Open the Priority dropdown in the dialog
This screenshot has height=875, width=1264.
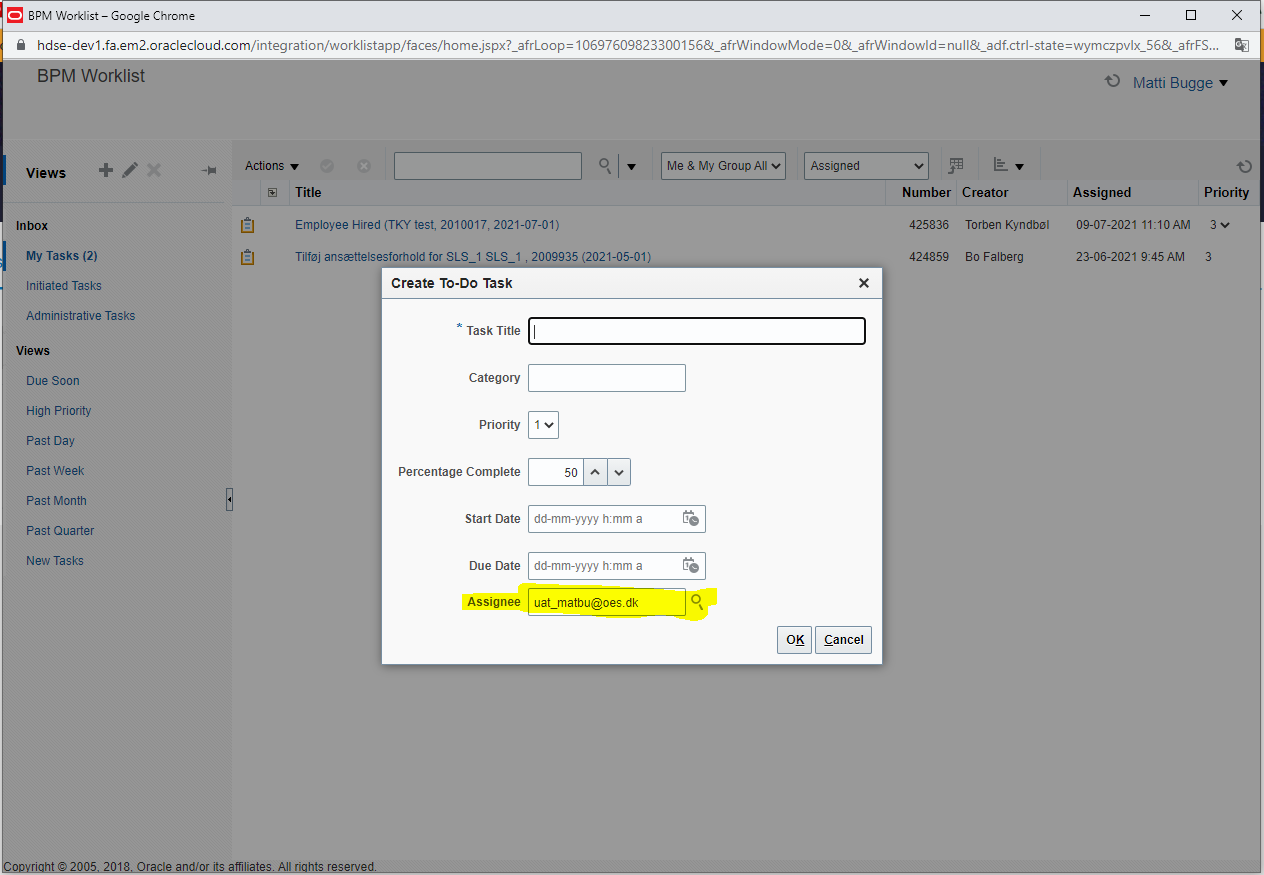pyautogui.click(x=543, y=424)
